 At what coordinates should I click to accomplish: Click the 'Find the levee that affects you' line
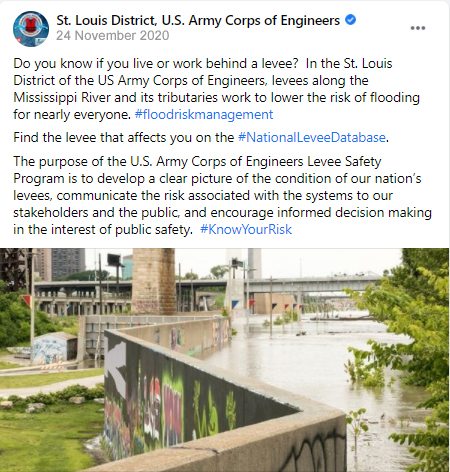click(x=201, y=138)
